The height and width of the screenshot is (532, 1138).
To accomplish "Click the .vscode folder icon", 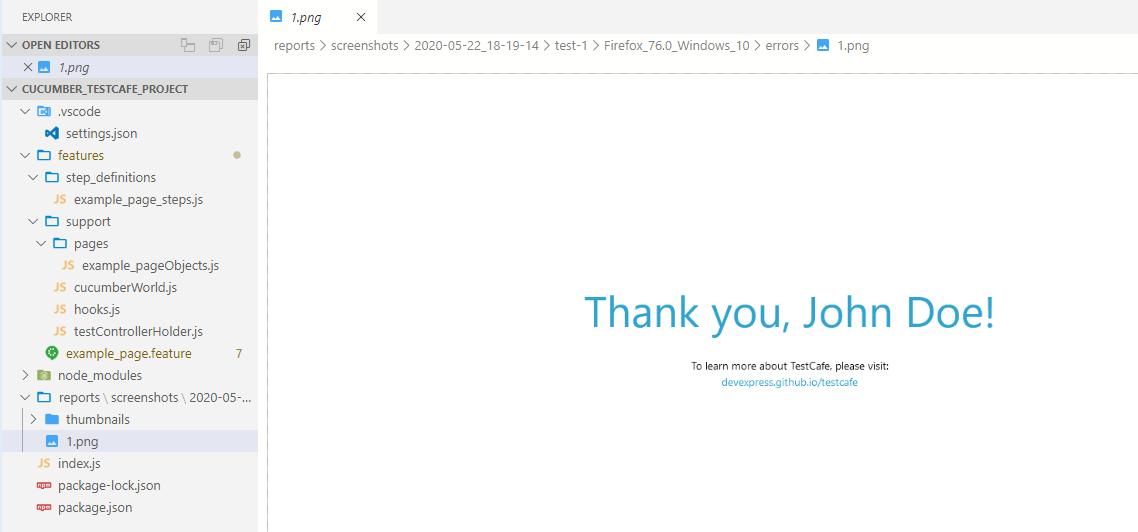I will [44, 112].
